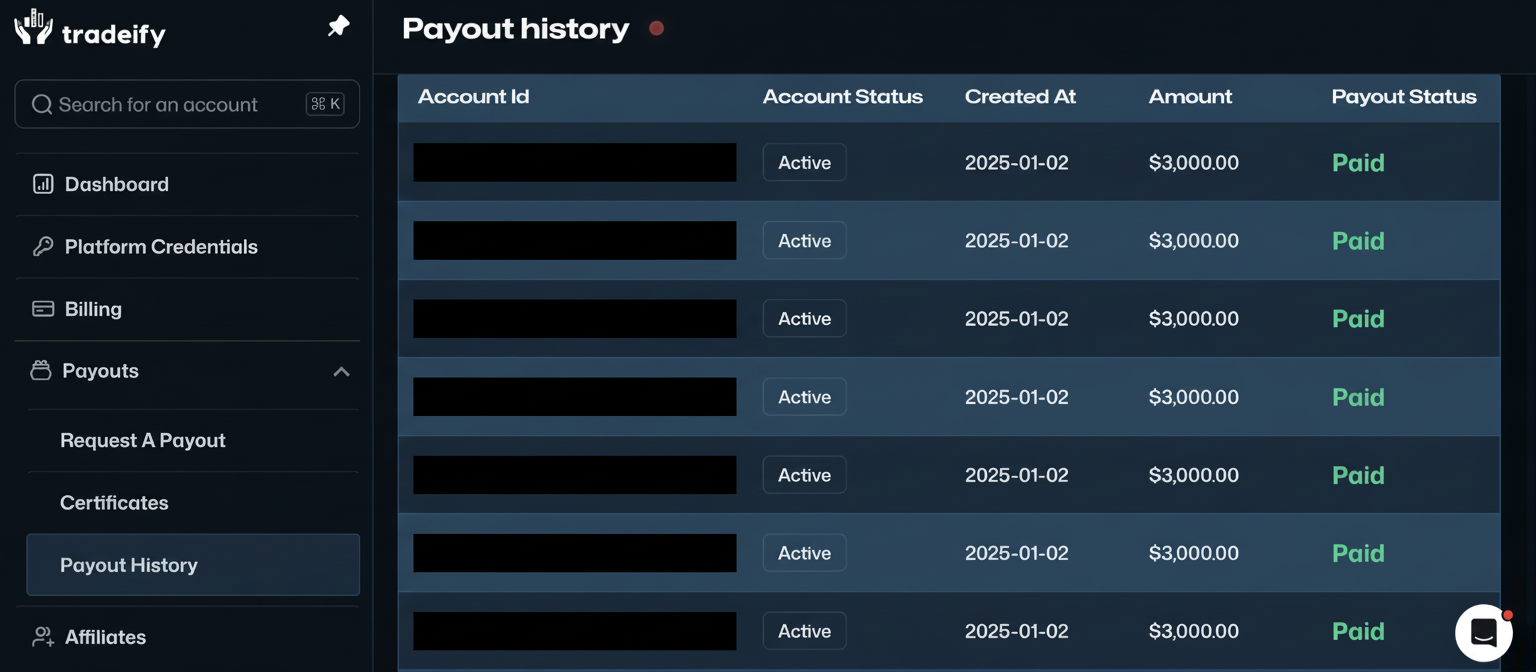Open the Dashboard from the sidebar icon

click(42, 184)
